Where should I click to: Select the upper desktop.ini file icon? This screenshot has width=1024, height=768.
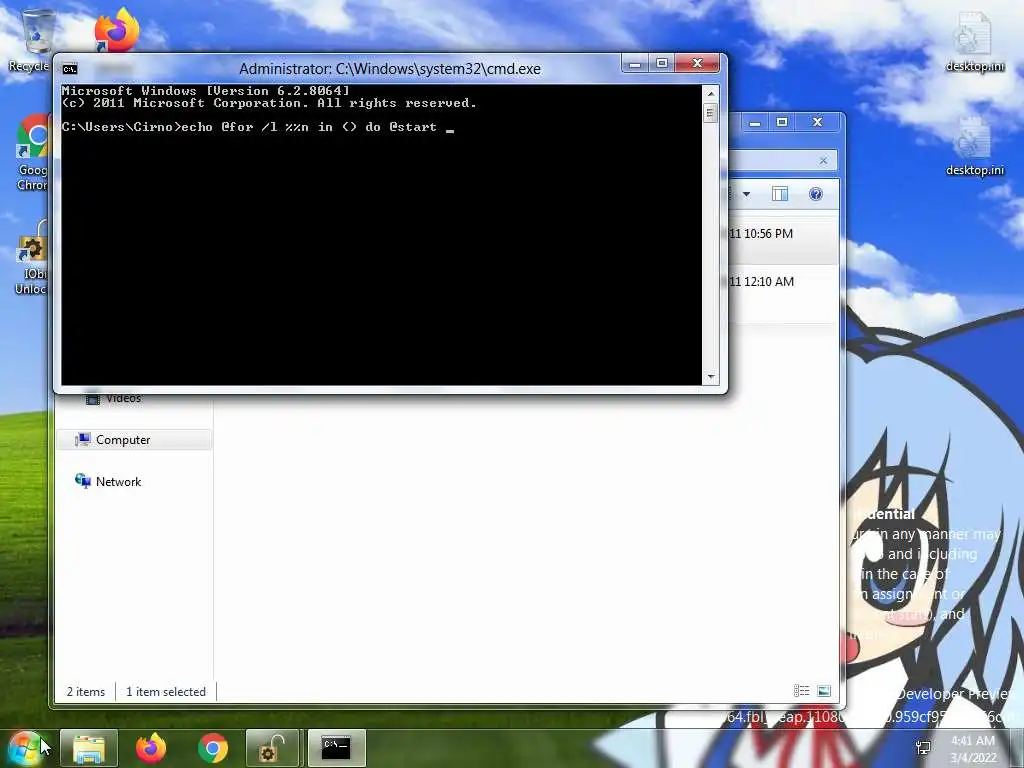974,40
